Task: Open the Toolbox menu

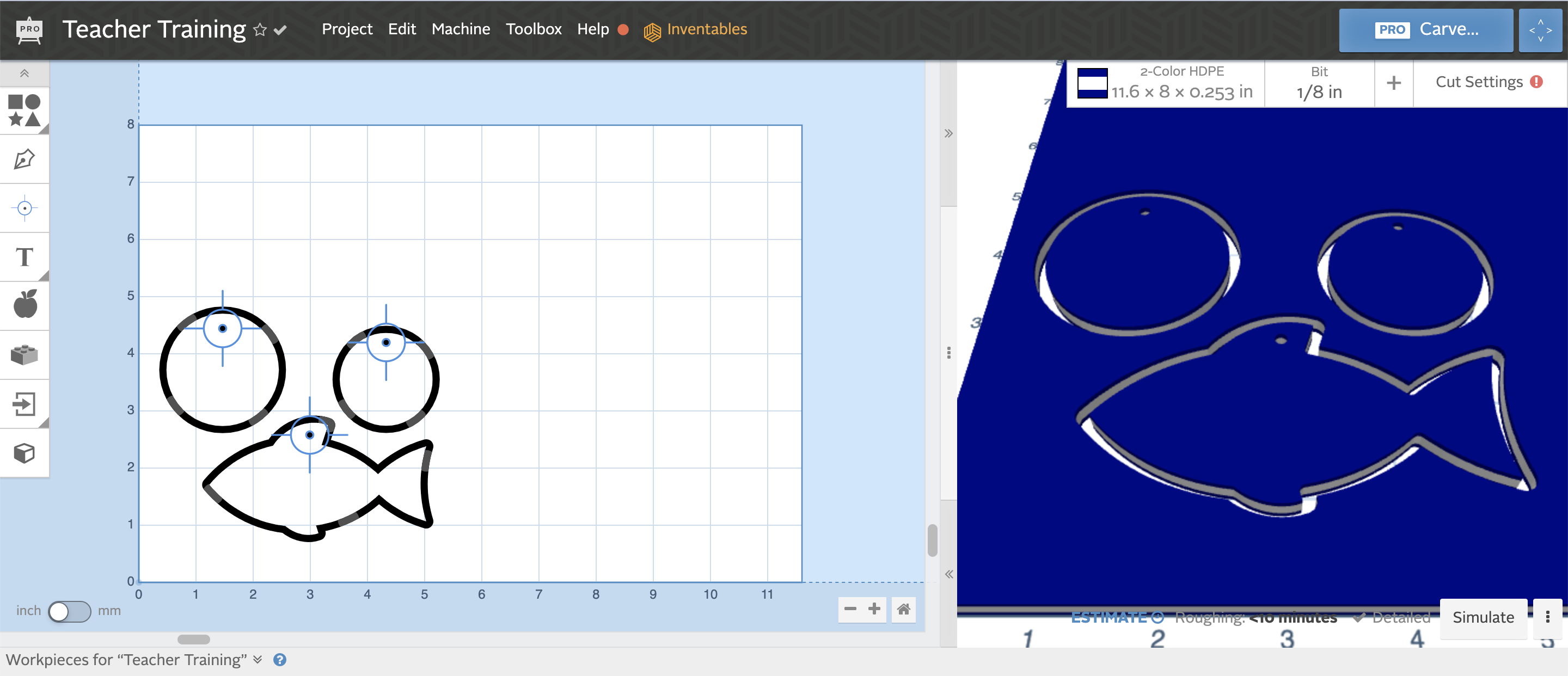Action: pos(534,29)
